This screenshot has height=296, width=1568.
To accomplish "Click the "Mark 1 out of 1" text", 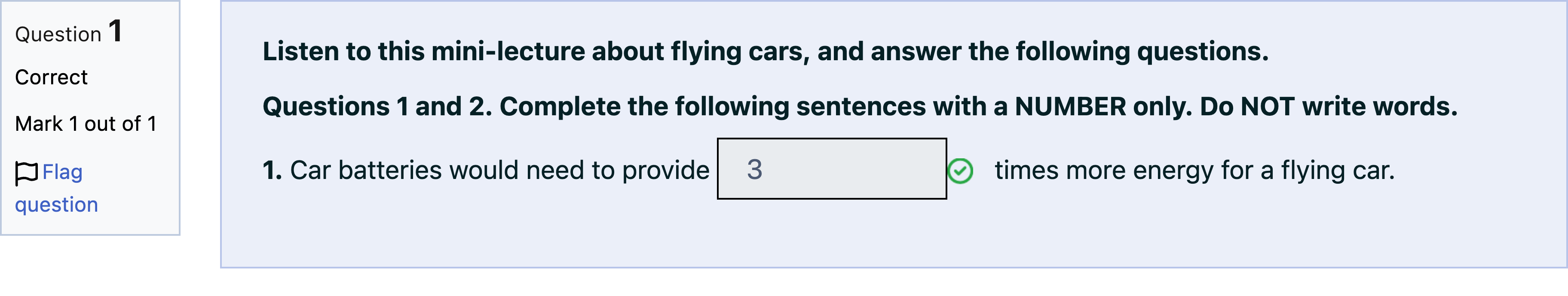I will pos(86,123).
